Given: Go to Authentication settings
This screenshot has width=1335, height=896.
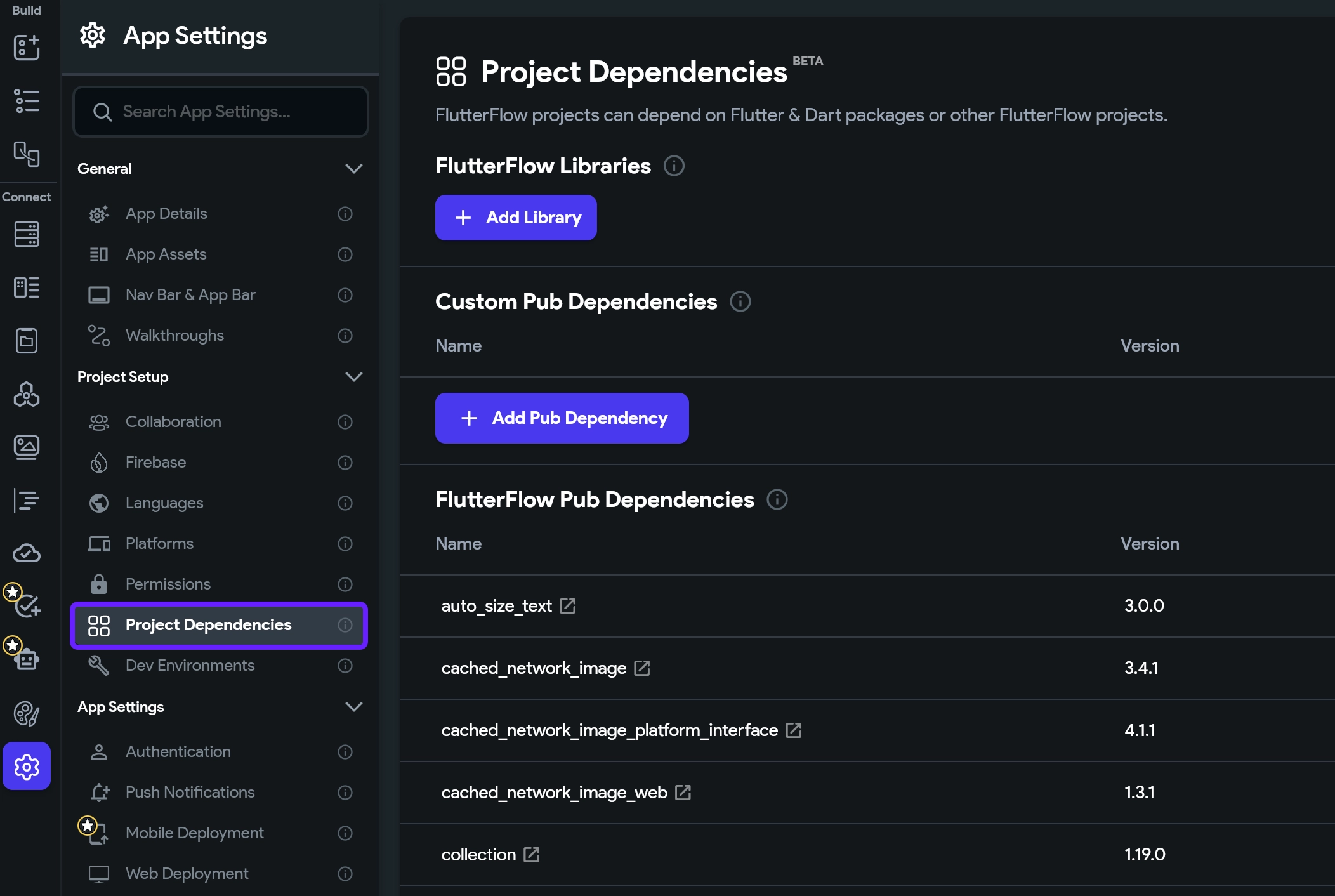Looking at the screenshot, I should tap(178, 752).
